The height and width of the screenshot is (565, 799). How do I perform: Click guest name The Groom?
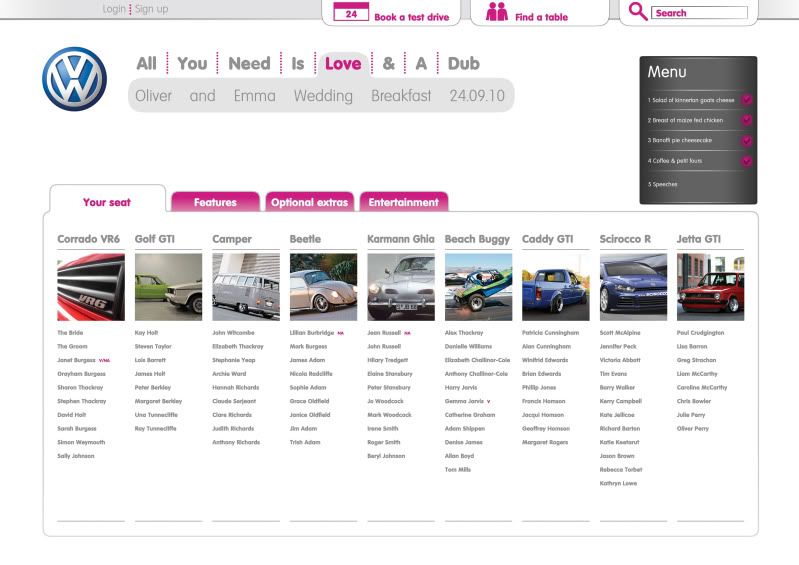(x=72, y=346)
